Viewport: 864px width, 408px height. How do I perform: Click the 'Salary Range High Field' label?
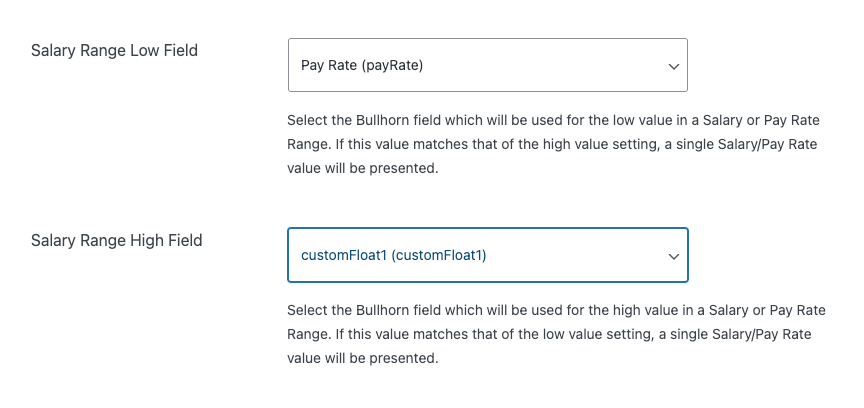(116, 240)
